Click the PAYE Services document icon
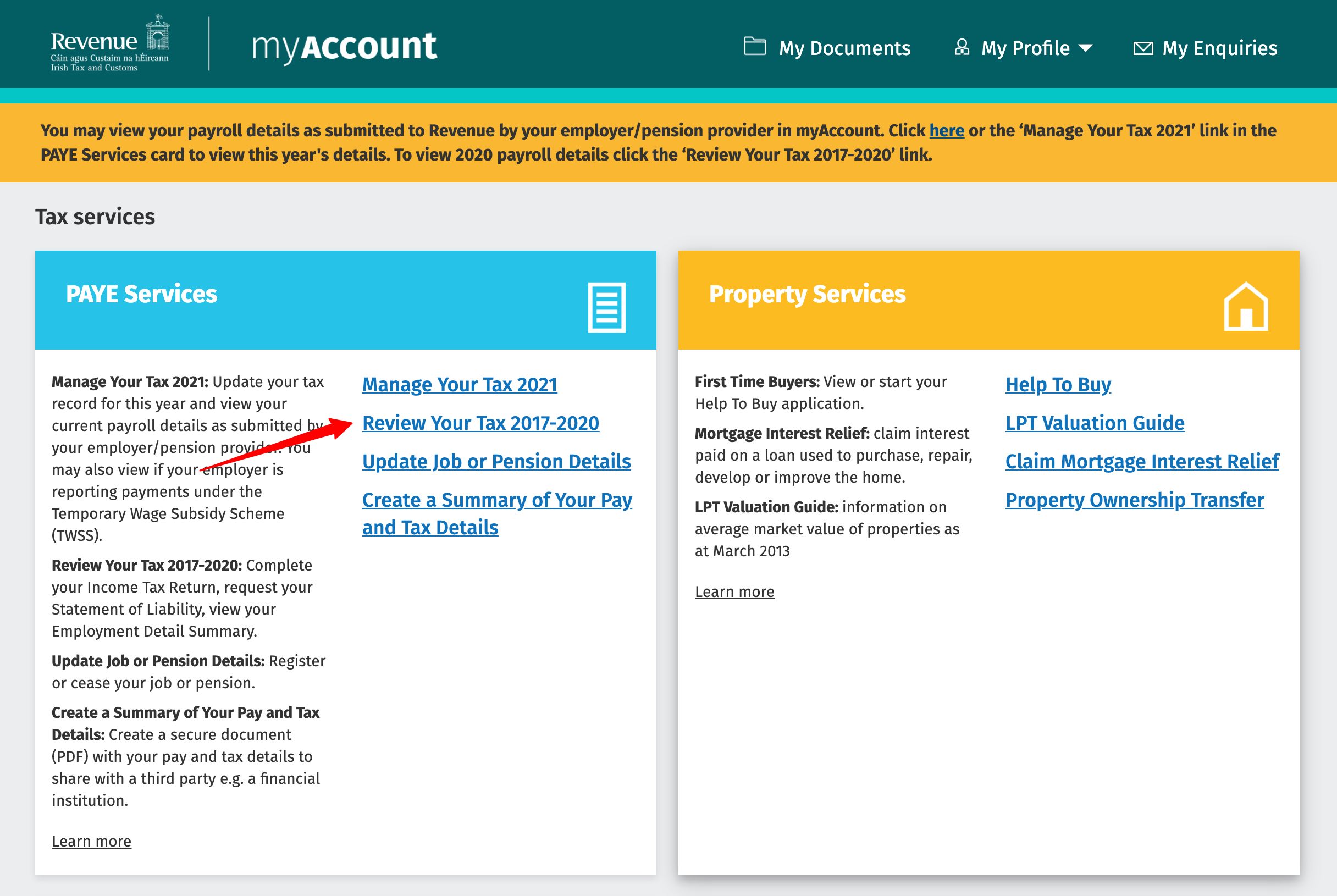Screen dimensions: 1337x896 [606, 307]
